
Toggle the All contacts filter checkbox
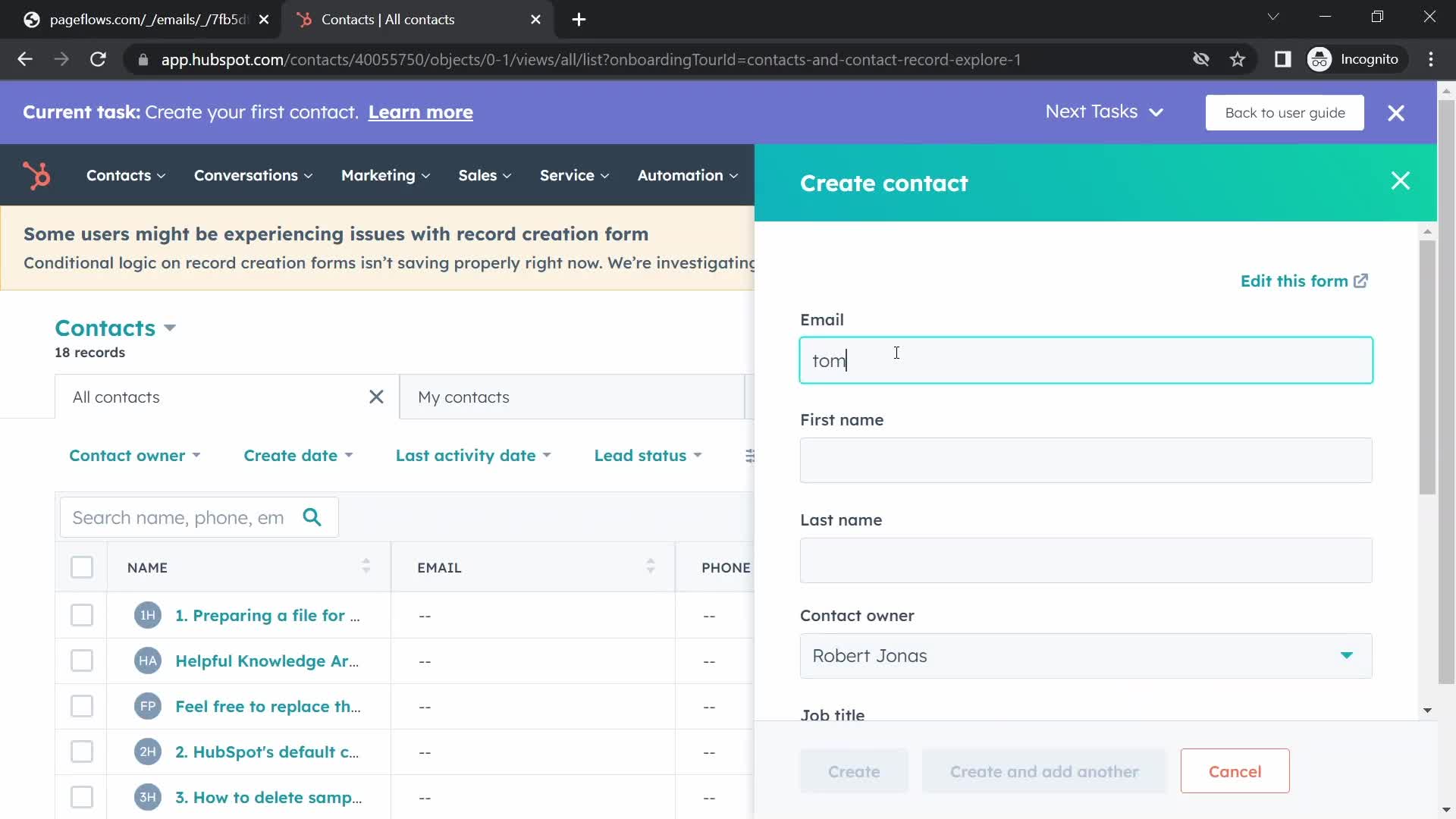(x=376, y=397)
